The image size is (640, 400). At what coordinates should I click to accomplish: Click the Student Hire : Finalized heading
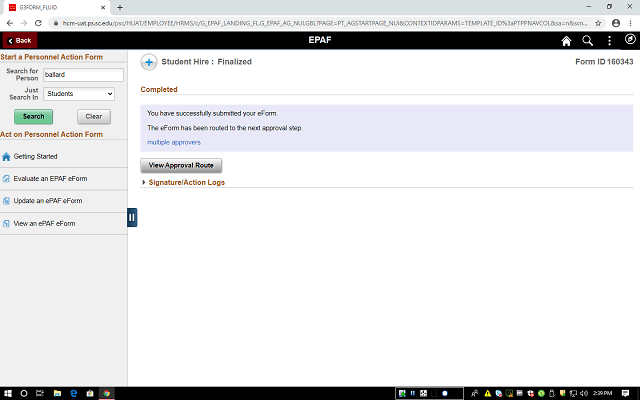[x=207, y=62]
